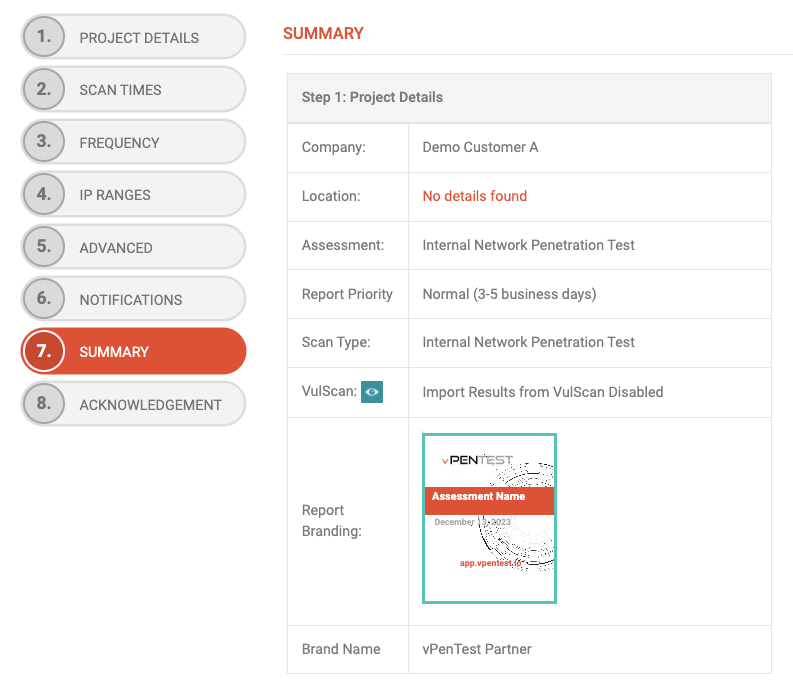Click the orange SUMMARY page heading

tap(323, 33)
